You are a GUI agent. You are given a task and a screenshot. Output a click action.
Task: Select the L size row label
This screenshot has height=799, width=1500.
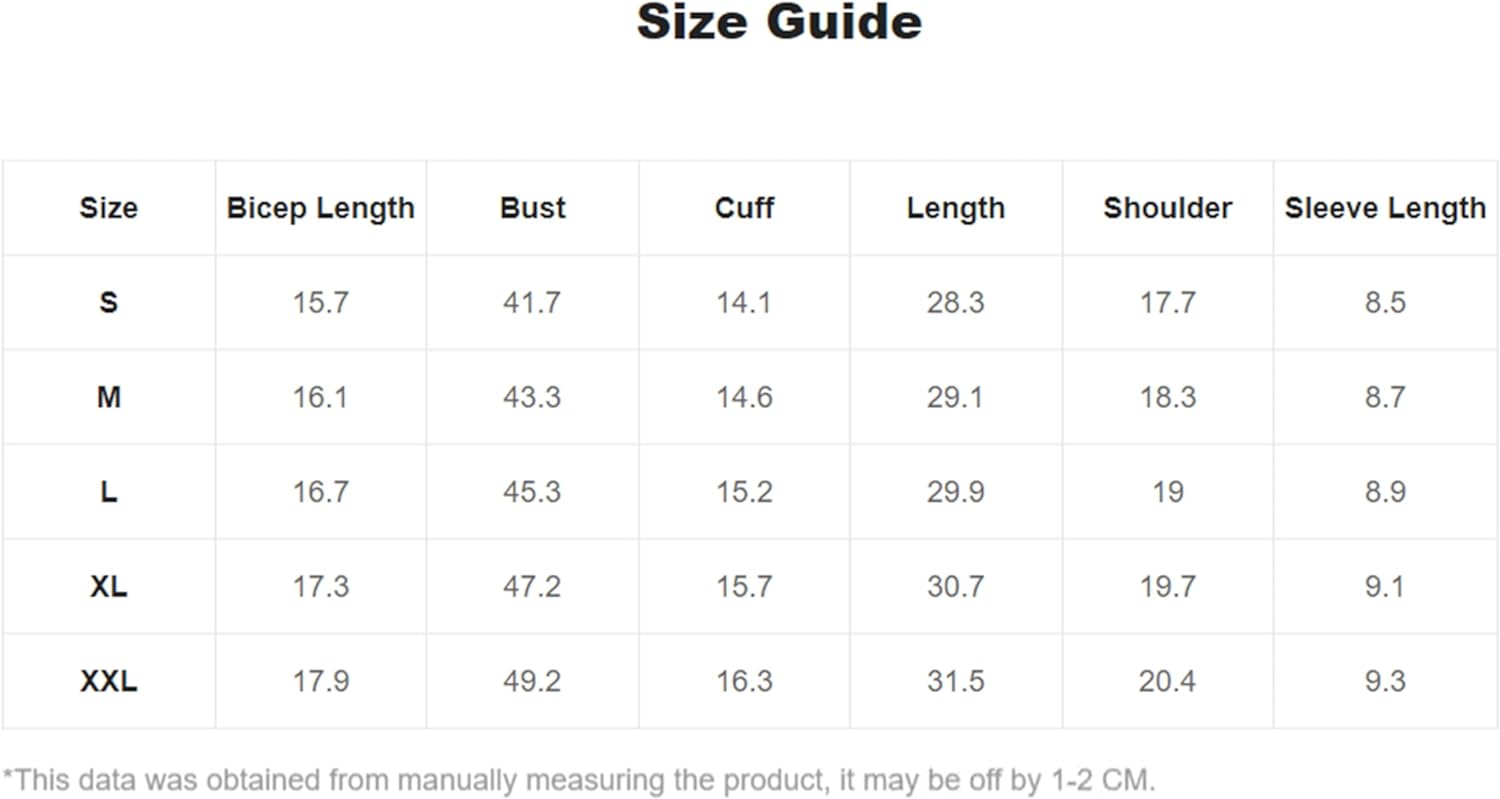tap(108, 492)
